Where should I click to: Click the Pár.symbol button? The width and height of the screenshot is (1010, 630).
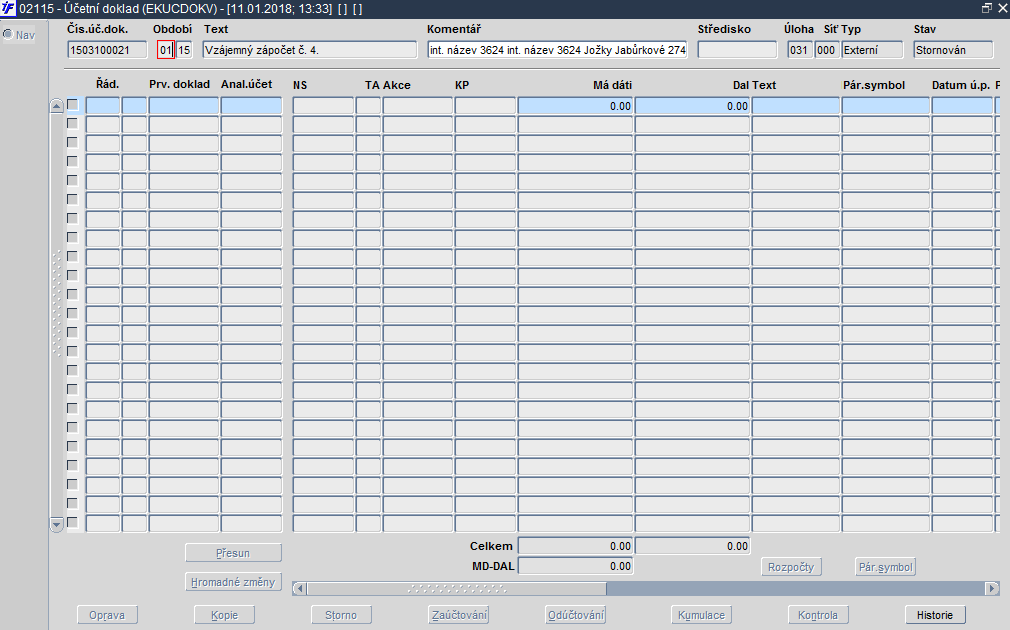[x=886, y=567]
